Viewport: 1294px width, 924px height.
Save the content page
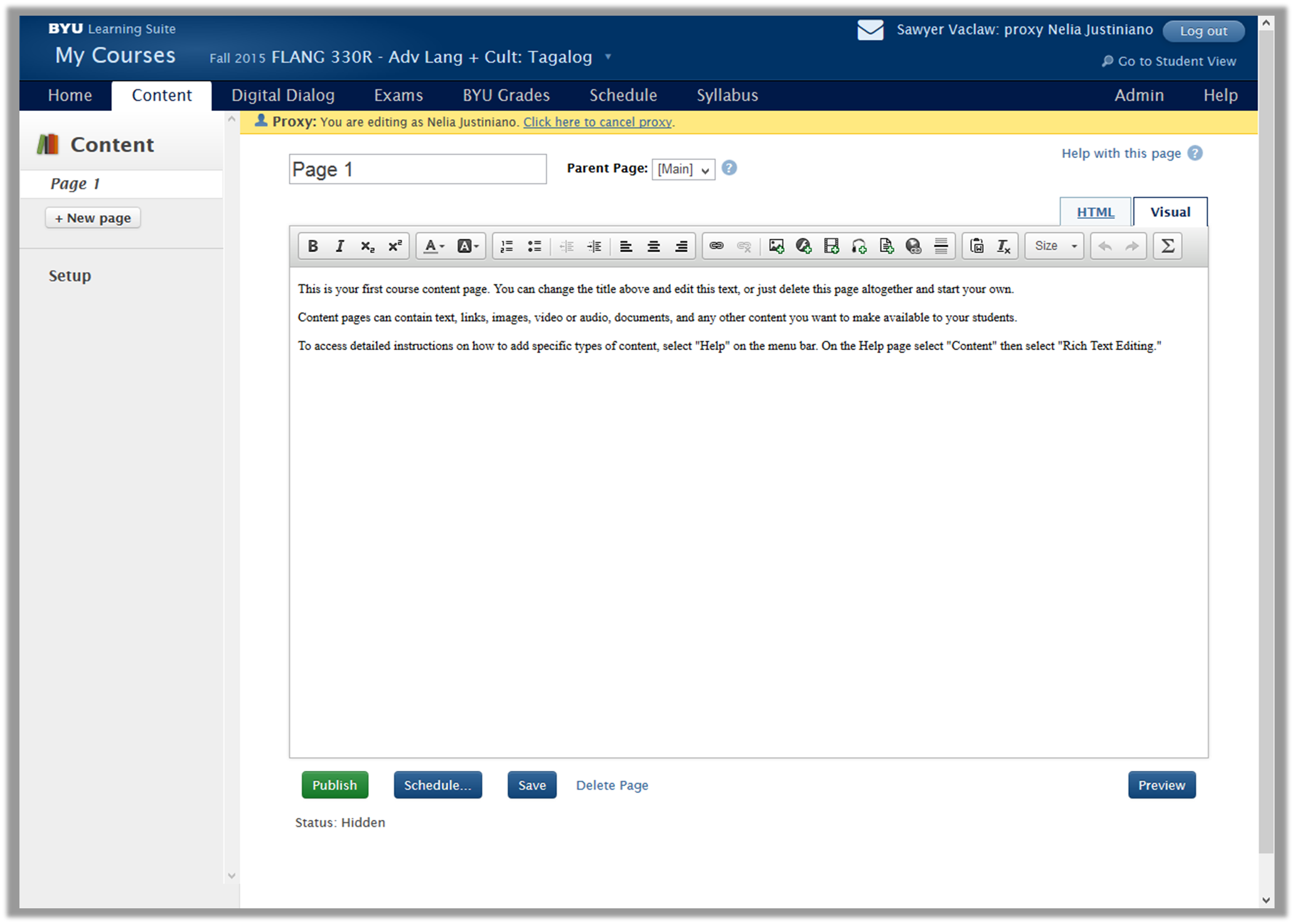click(x=532, y=785)
